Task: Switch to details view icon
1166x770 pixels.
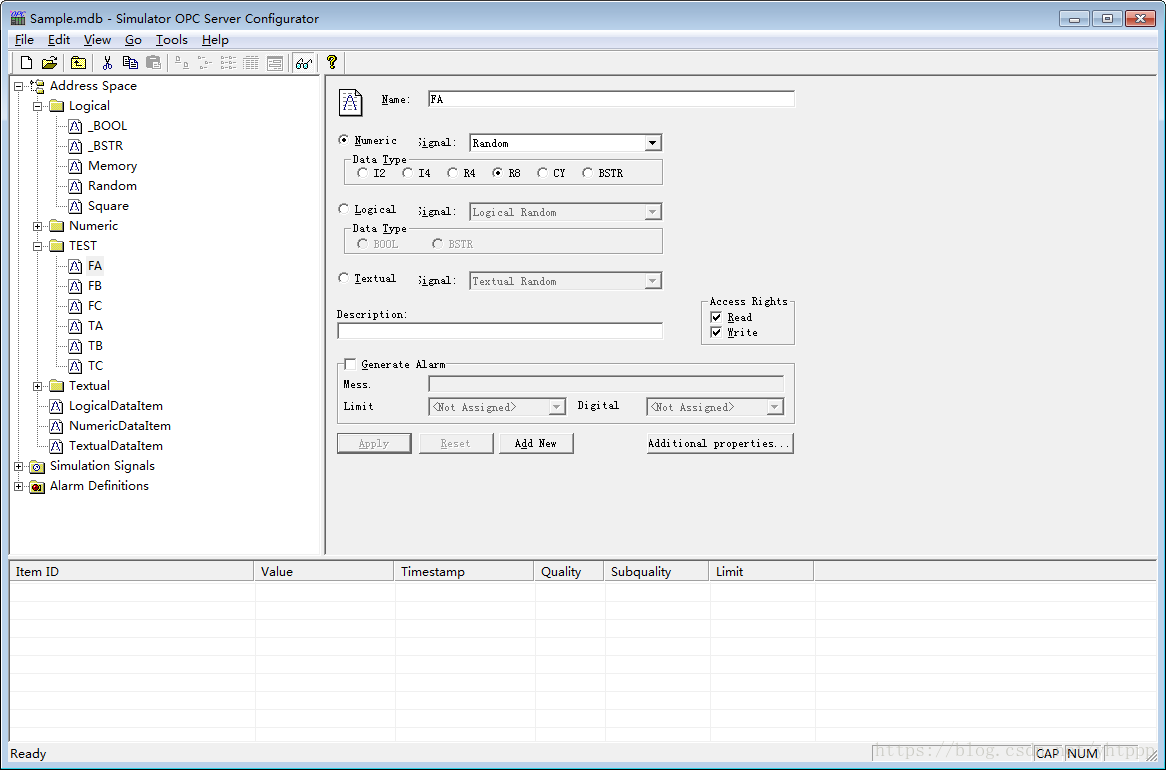Action: [251, 63]
